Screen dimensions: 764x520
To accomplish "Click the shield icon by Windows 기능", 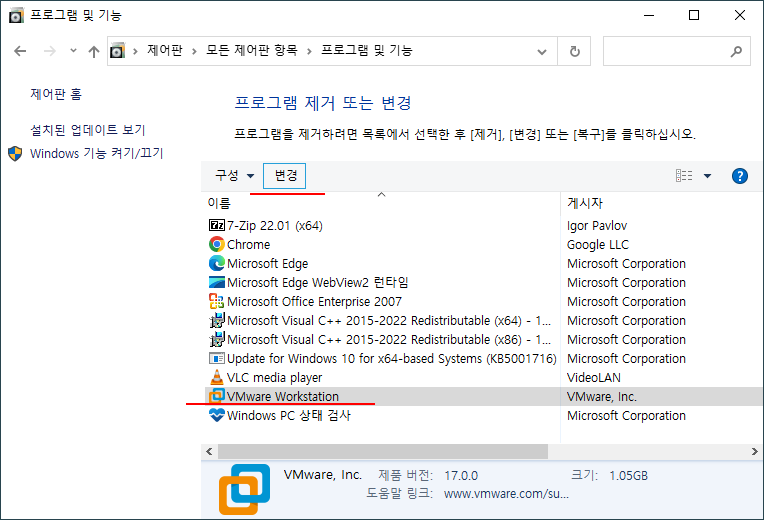I will tap(15, 154).
